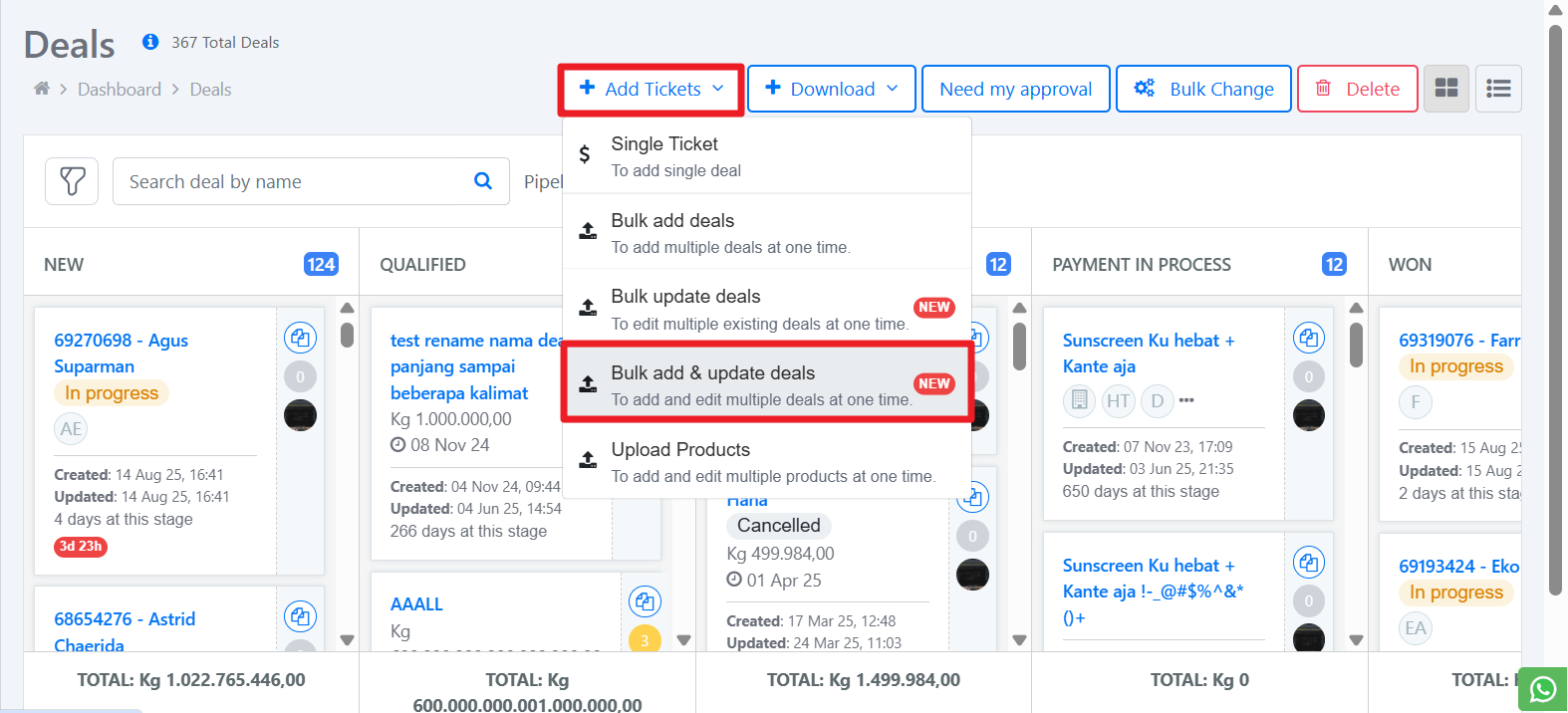Click the home icon in breadcrumb
The width and height of the screenshot is (1568, 713).
(42, 89)
